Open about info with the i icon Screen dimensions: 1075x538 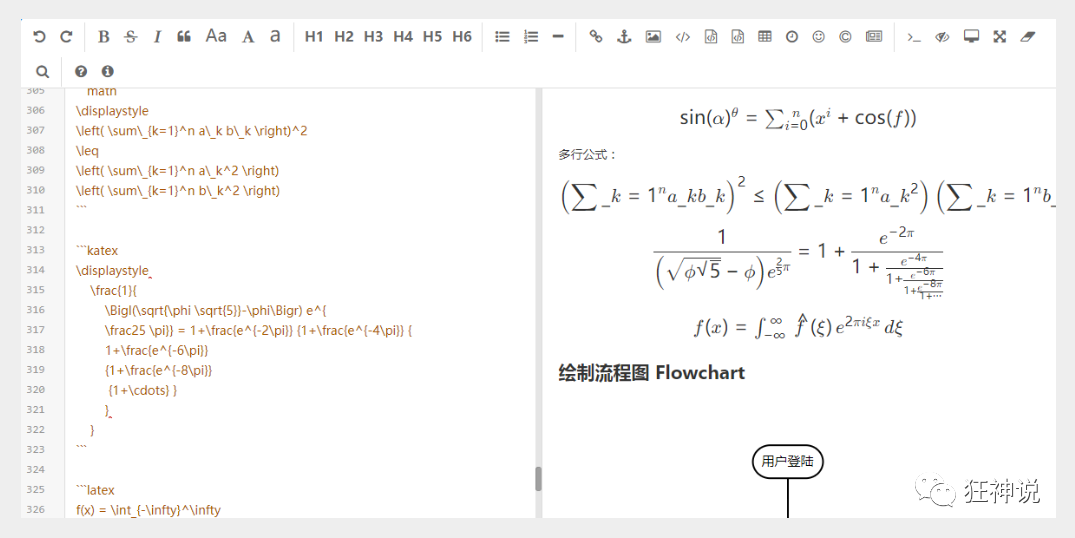[x=107, y=71]
